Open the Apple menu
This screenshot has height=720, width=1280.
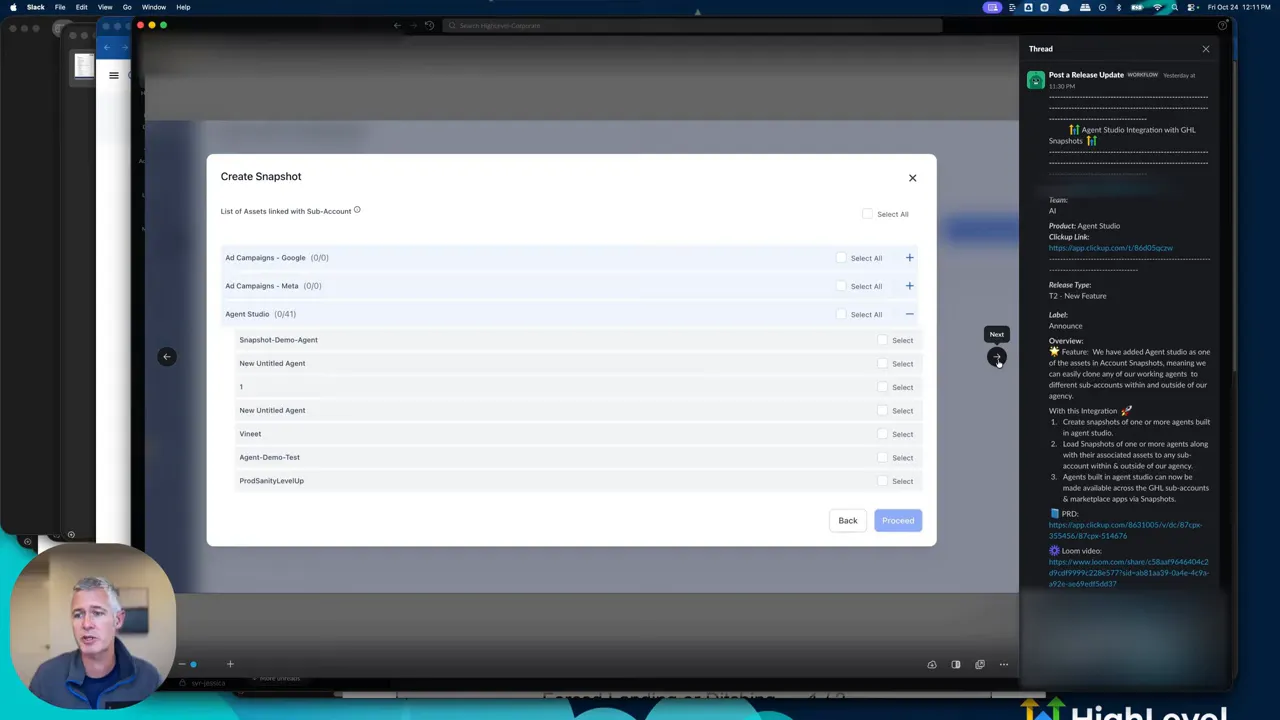(x=13, y=7)
